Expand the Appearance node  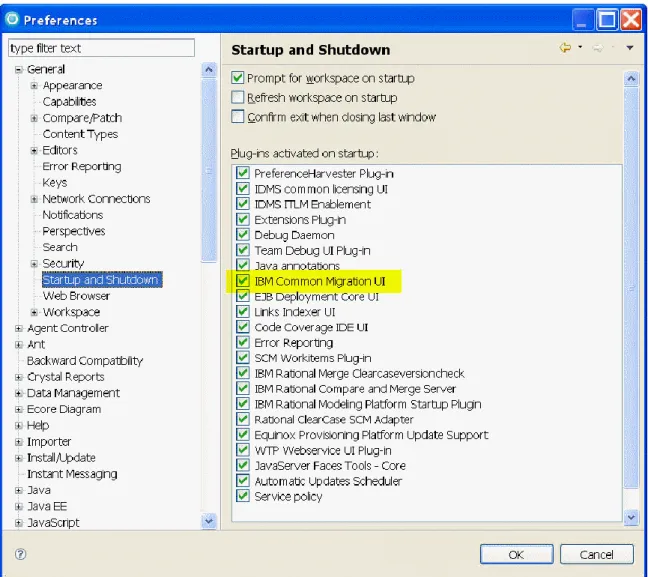tap(34, 86)
